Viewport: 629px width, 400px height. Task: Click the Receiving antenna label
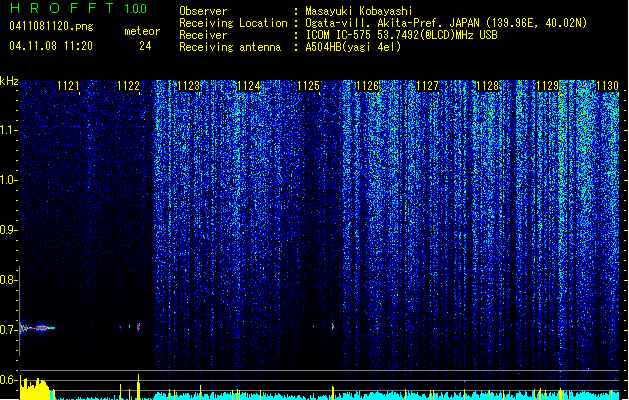coord(230,47)
